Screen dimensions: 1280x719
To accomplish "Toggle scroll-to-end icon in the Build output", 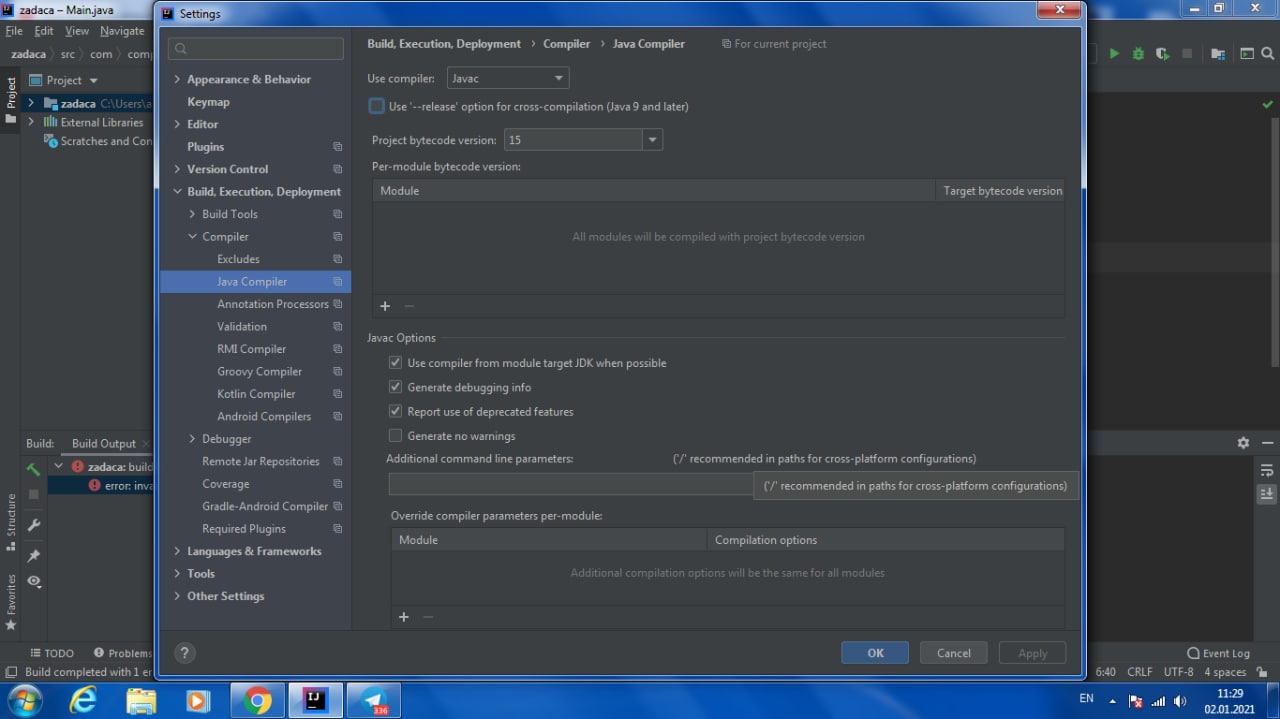I will pyautogui.click(x=1266, y=494).
